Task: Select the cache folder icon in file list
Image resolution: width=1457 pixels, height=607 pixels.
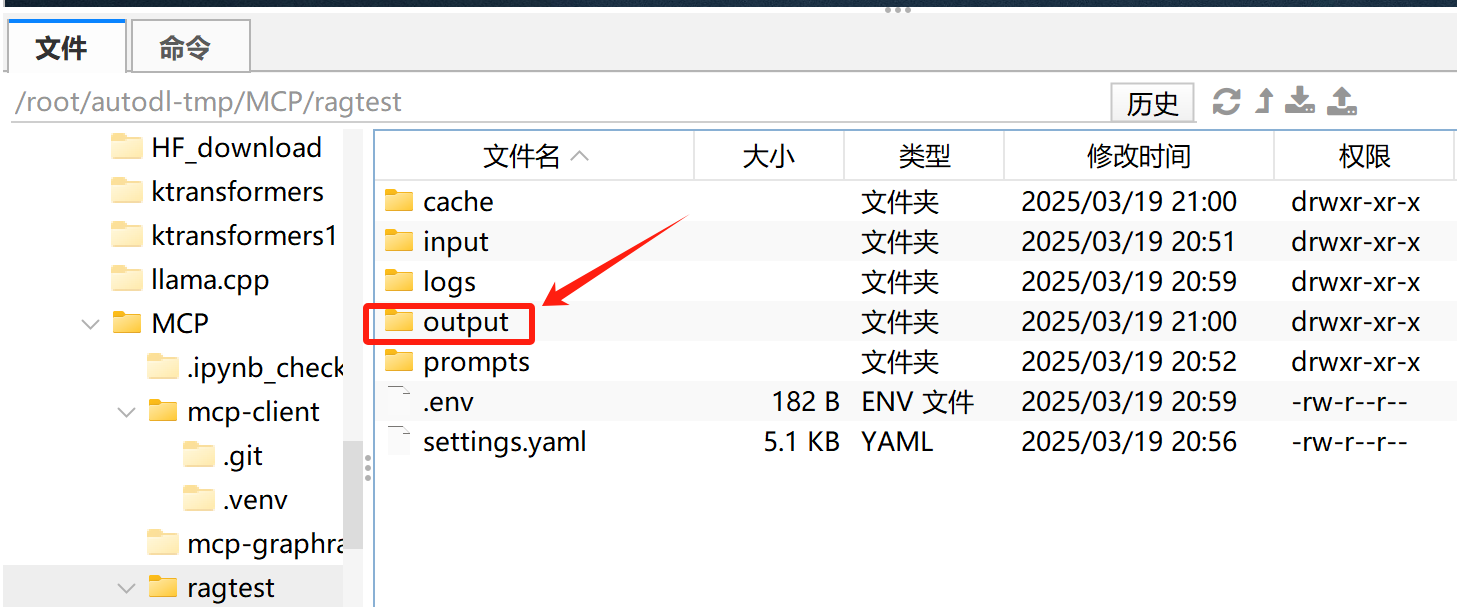Action: [399, 201]
